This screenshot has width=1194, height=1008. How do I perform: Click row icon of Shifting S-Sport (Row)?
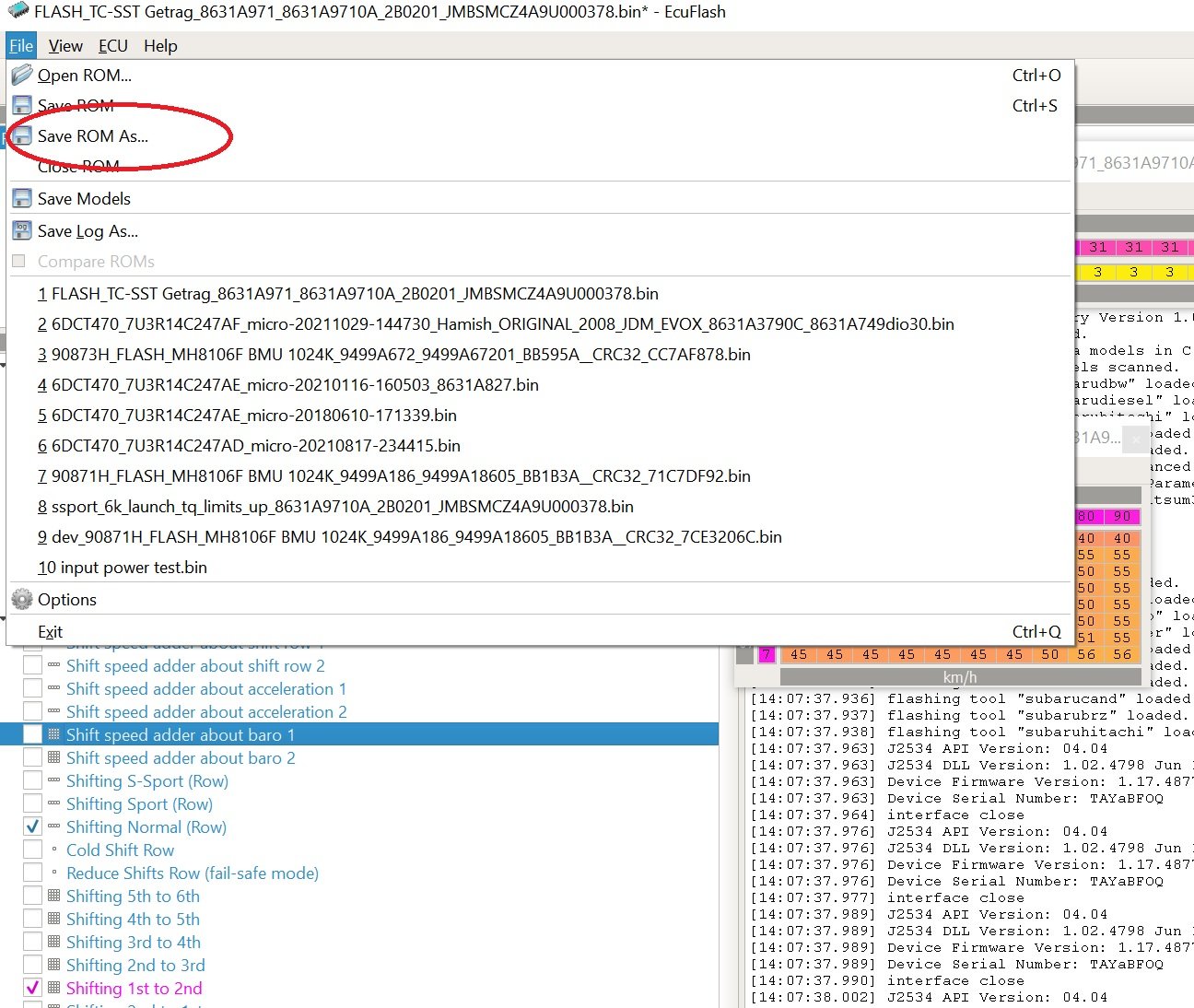pyautogui.click(x=53, y=780)
